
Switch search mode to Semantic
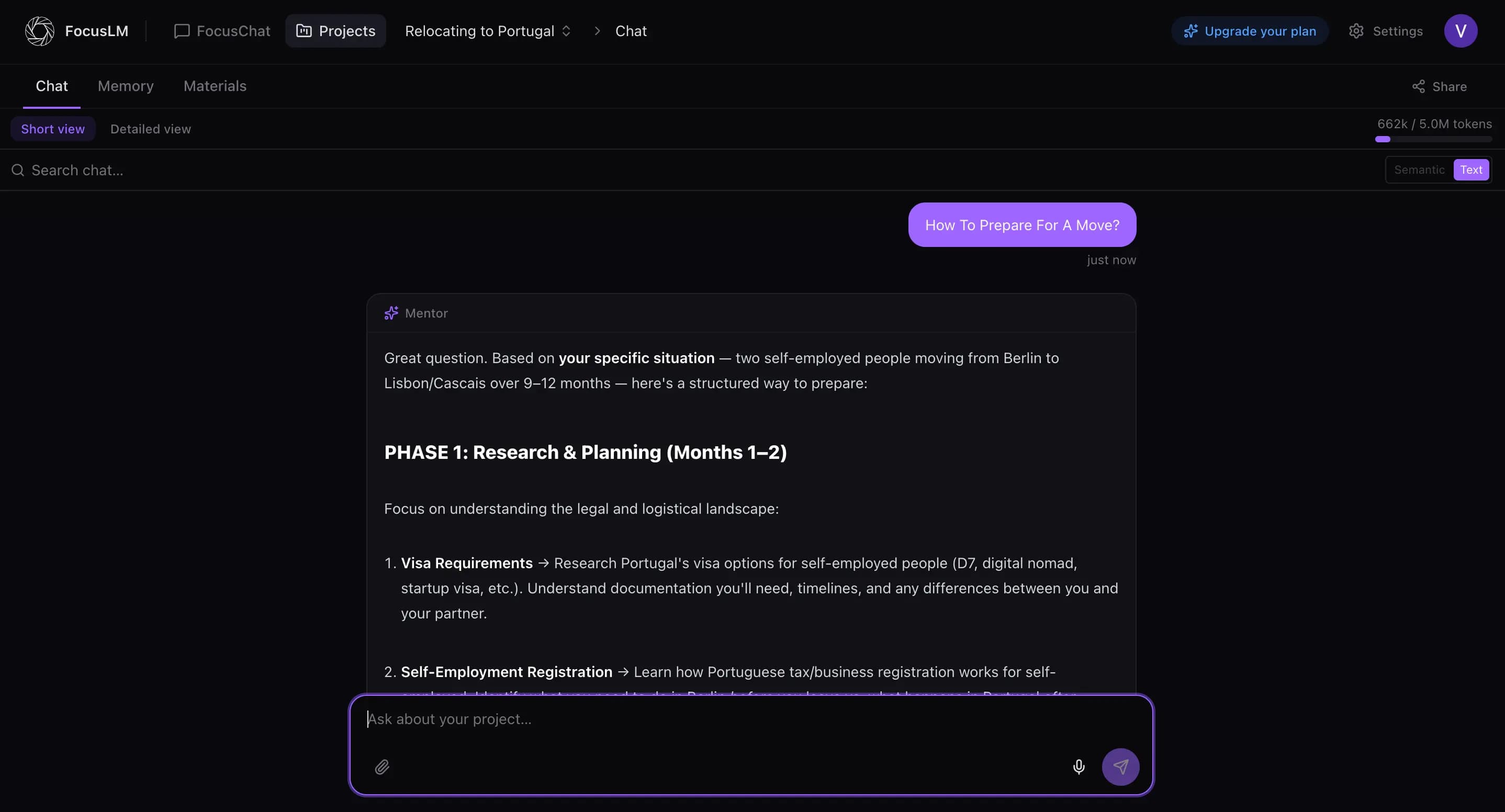(x=1419, y=170)
